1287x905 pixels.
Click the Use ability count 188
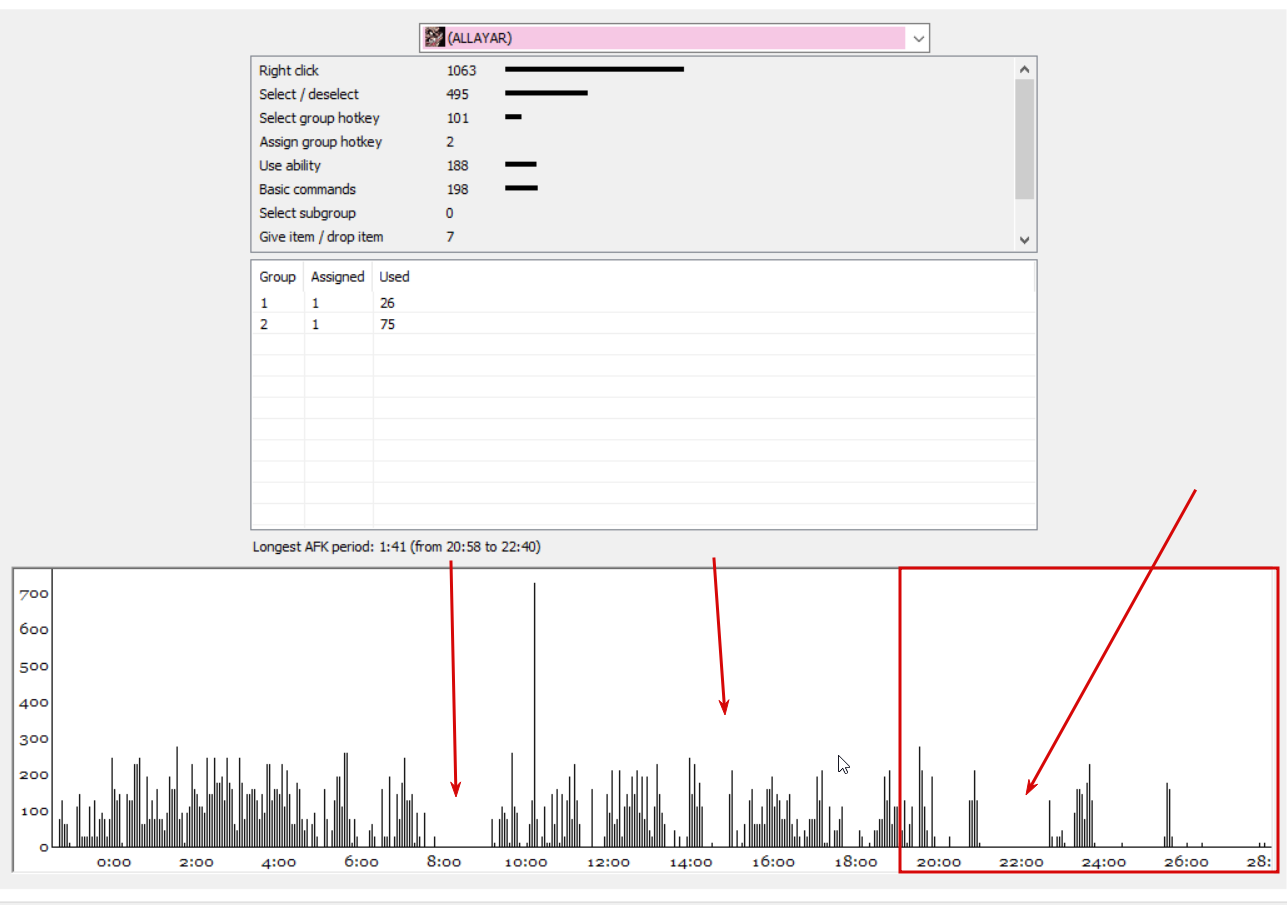point(457,165)
